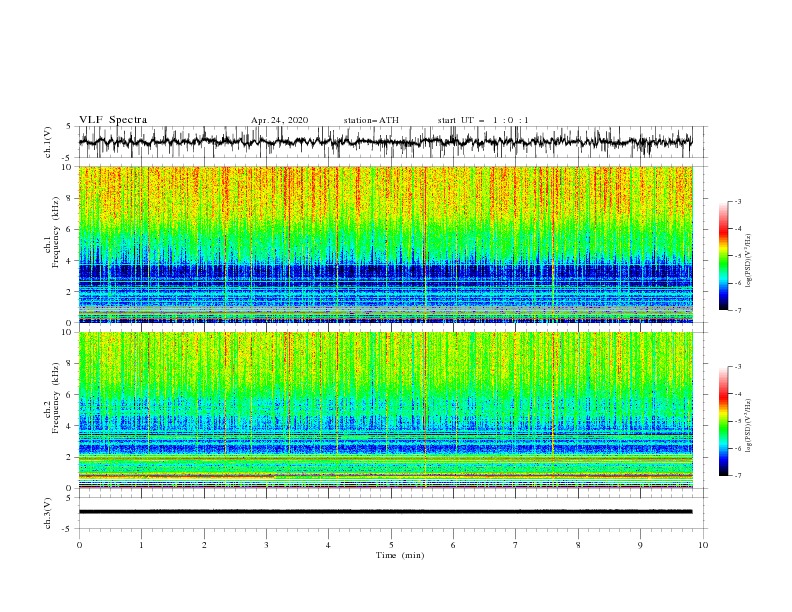Click the ch.1 spectrogram color scale bar
The image size is (792, 612).
tap(723, 256)
